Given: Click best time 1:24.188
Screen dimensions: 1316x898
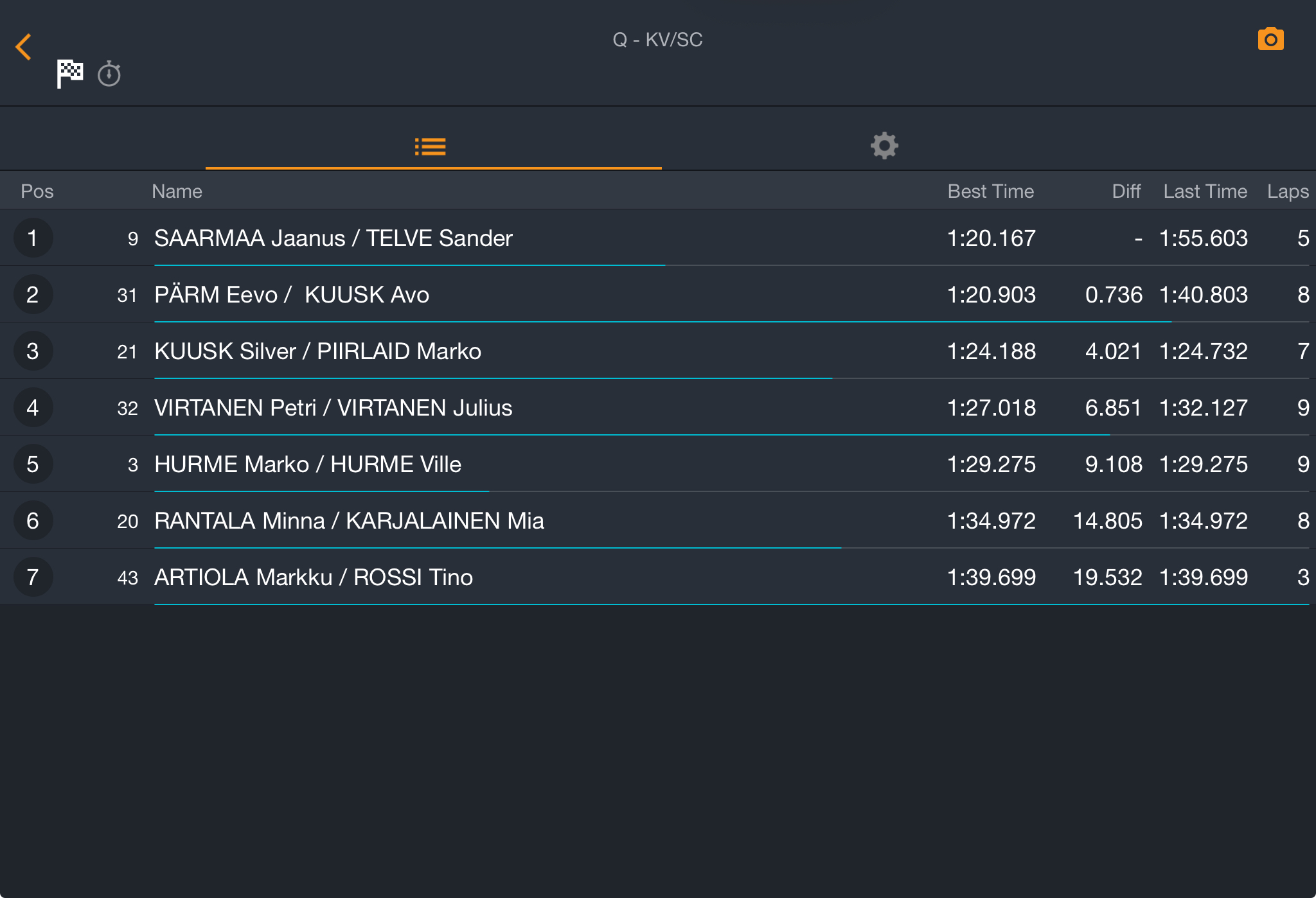Looking at the screenshot, I should 991,351.
